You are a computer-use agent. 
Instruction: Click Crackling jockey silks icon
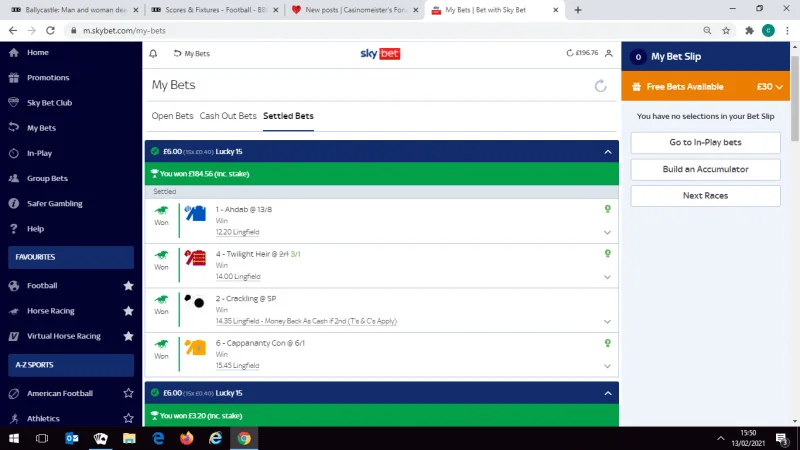pyautogui.click(x=194, y=302)
